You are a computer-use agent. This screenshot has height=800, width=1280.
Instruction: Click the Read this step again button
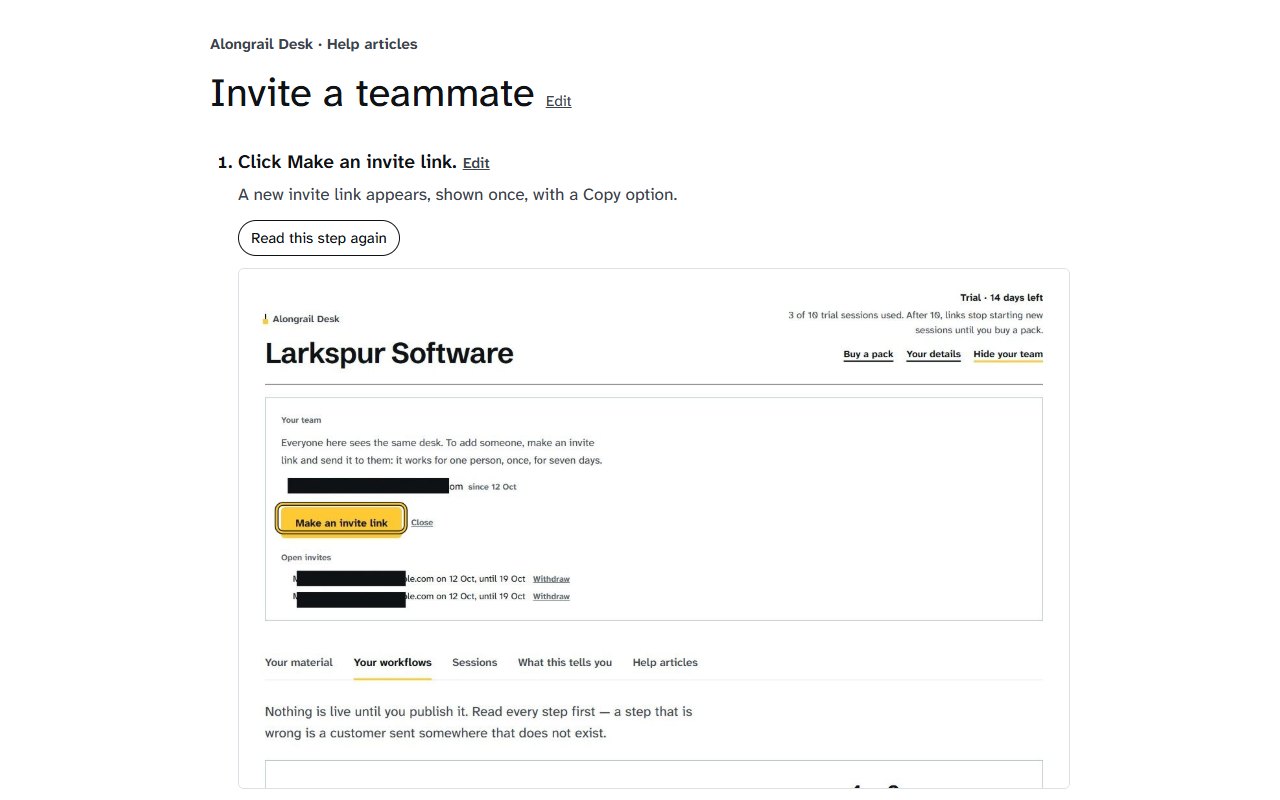[319, 238]
